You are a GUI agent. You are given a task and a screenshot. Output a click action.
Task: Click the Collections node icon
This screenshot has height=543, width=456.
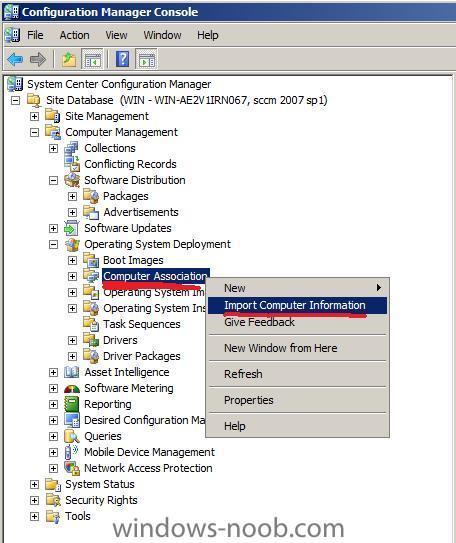point(72,148)
